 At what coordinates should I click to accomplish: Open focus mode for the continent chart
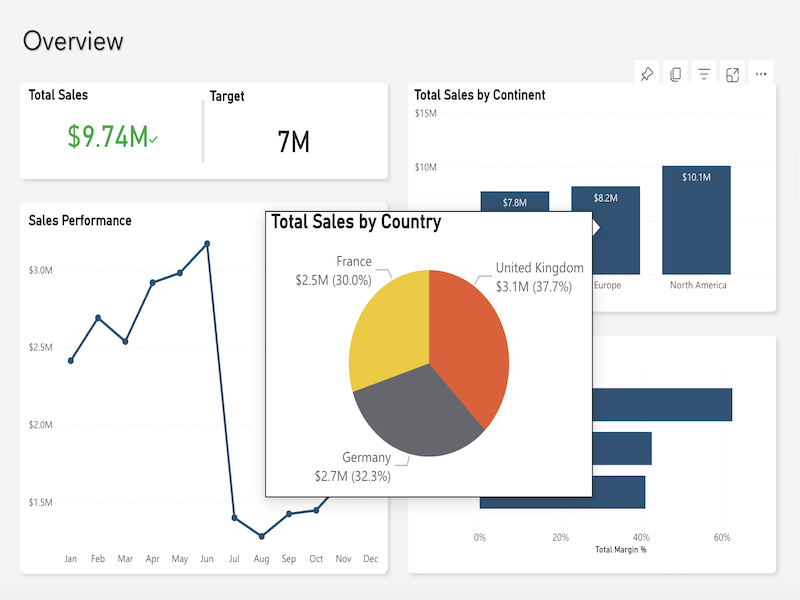[x=733, y=74]
